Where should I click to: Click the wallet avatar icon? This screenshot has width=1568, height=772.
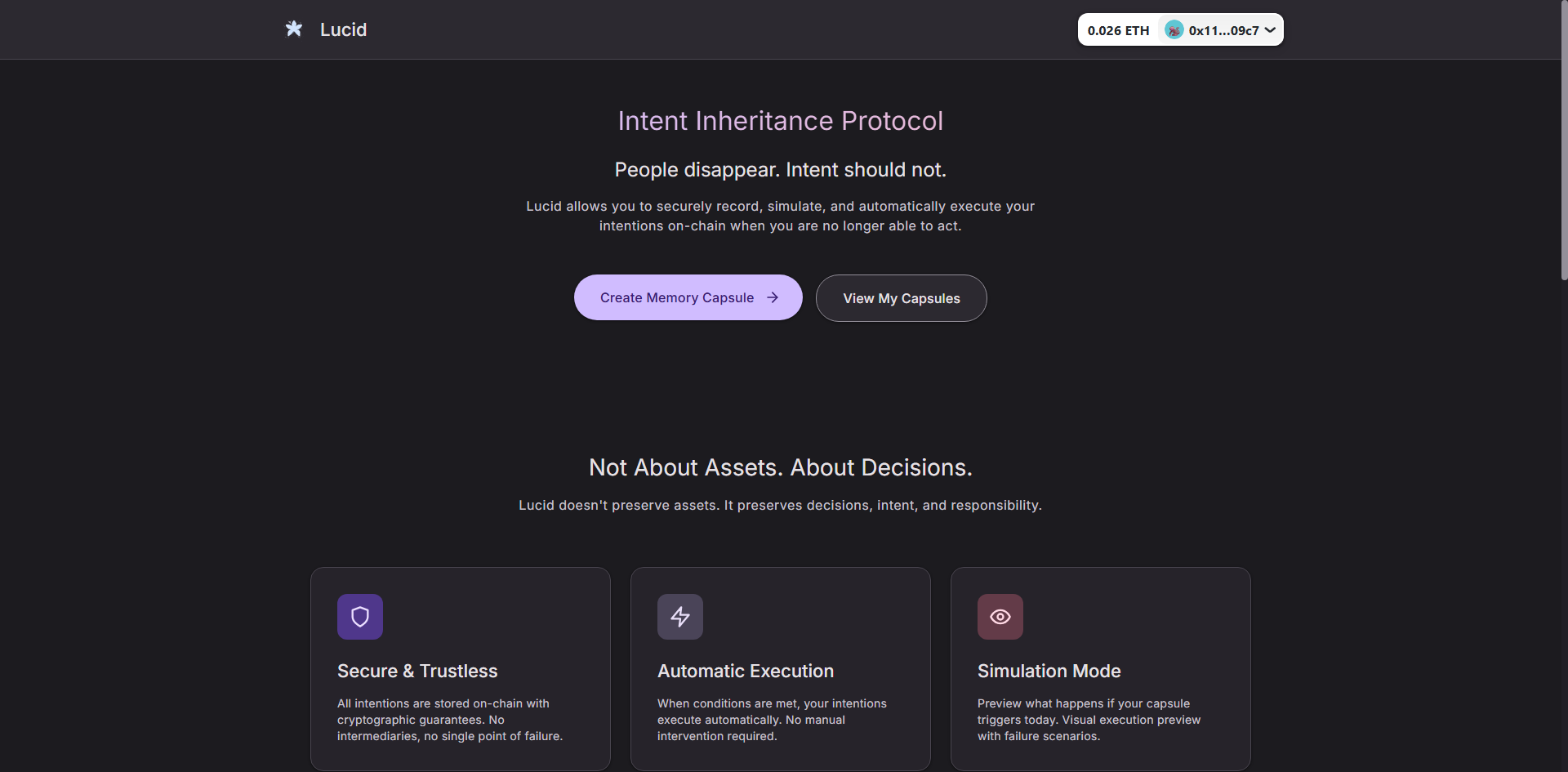tap(1174, 30)
